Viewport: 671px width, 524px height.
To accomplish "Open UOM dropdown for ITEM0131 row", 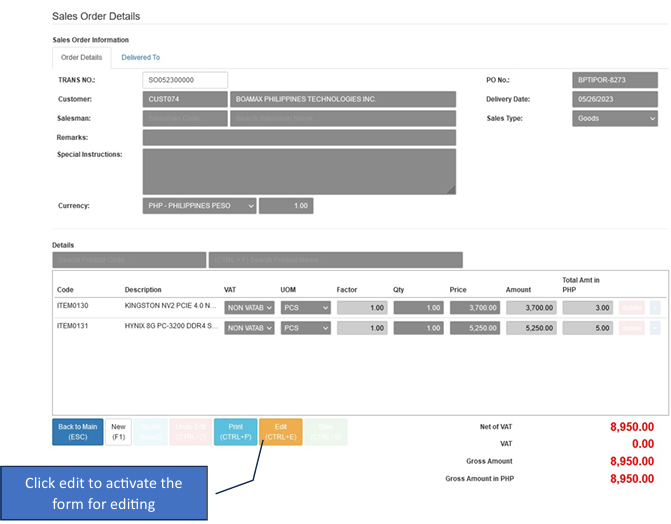I will pyautogui.click(x=305, y=327).
